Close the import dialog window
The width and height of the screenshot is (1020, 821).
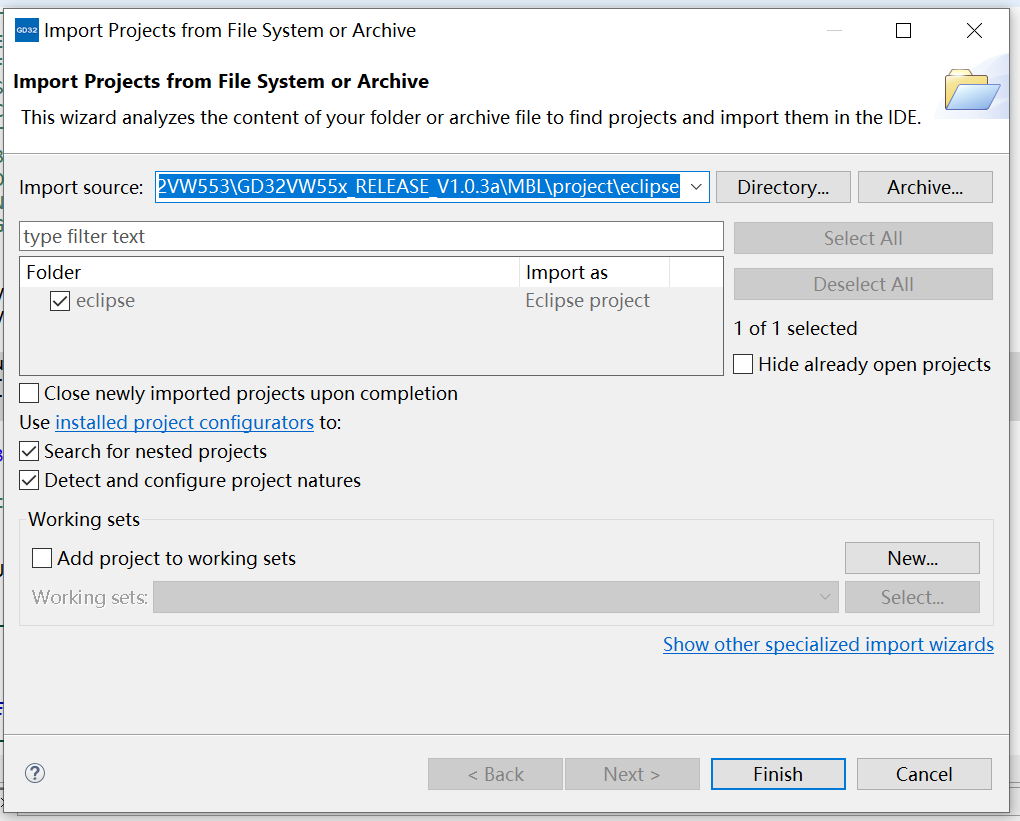click(974, 31)
